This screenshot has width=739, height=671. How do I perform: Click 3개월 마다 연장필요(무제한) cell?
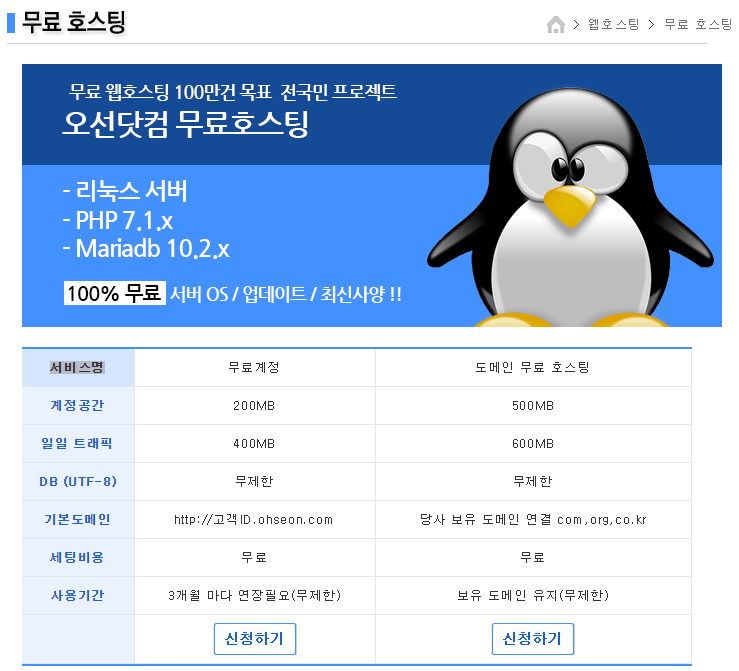point(255,596)
